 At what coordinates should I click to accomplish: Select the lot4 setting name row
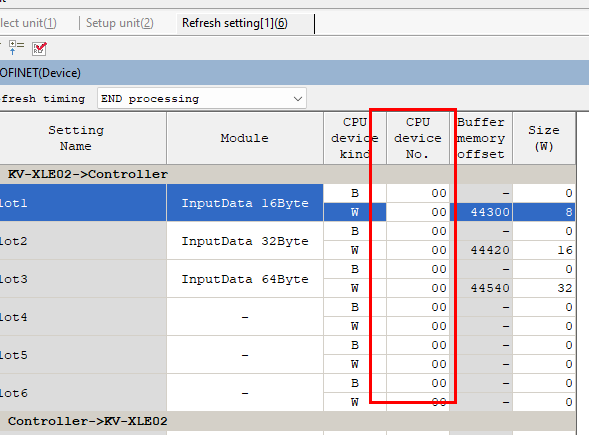(83, 317)
